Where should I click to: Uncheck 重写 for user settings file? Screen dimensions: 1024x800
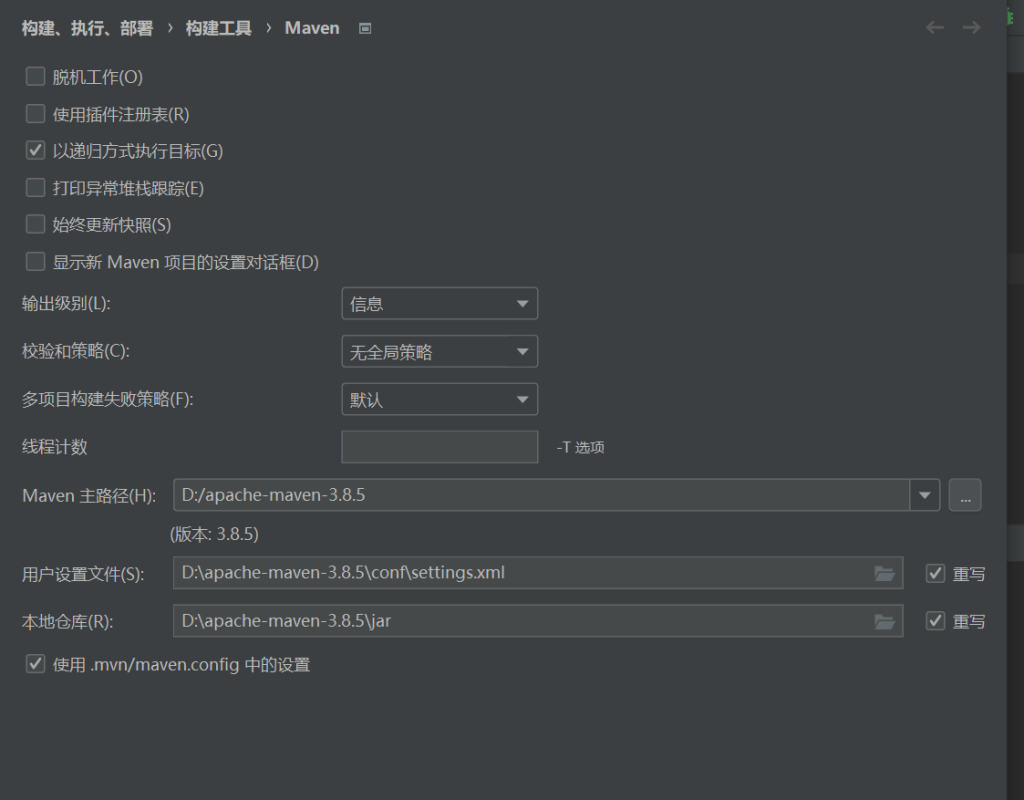pyautogui.click(x=936, y=573)
